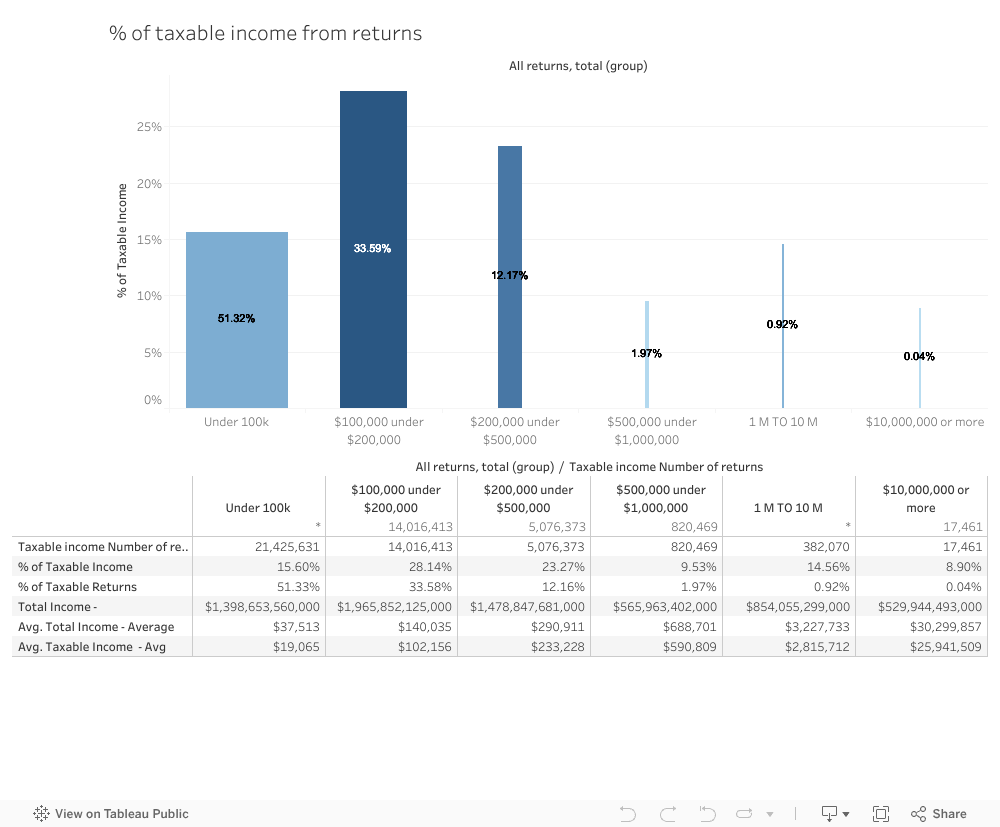
Task: Click the '% of Taxable Returns' row header
Action: pyautogui.click(x=77, y=587)
